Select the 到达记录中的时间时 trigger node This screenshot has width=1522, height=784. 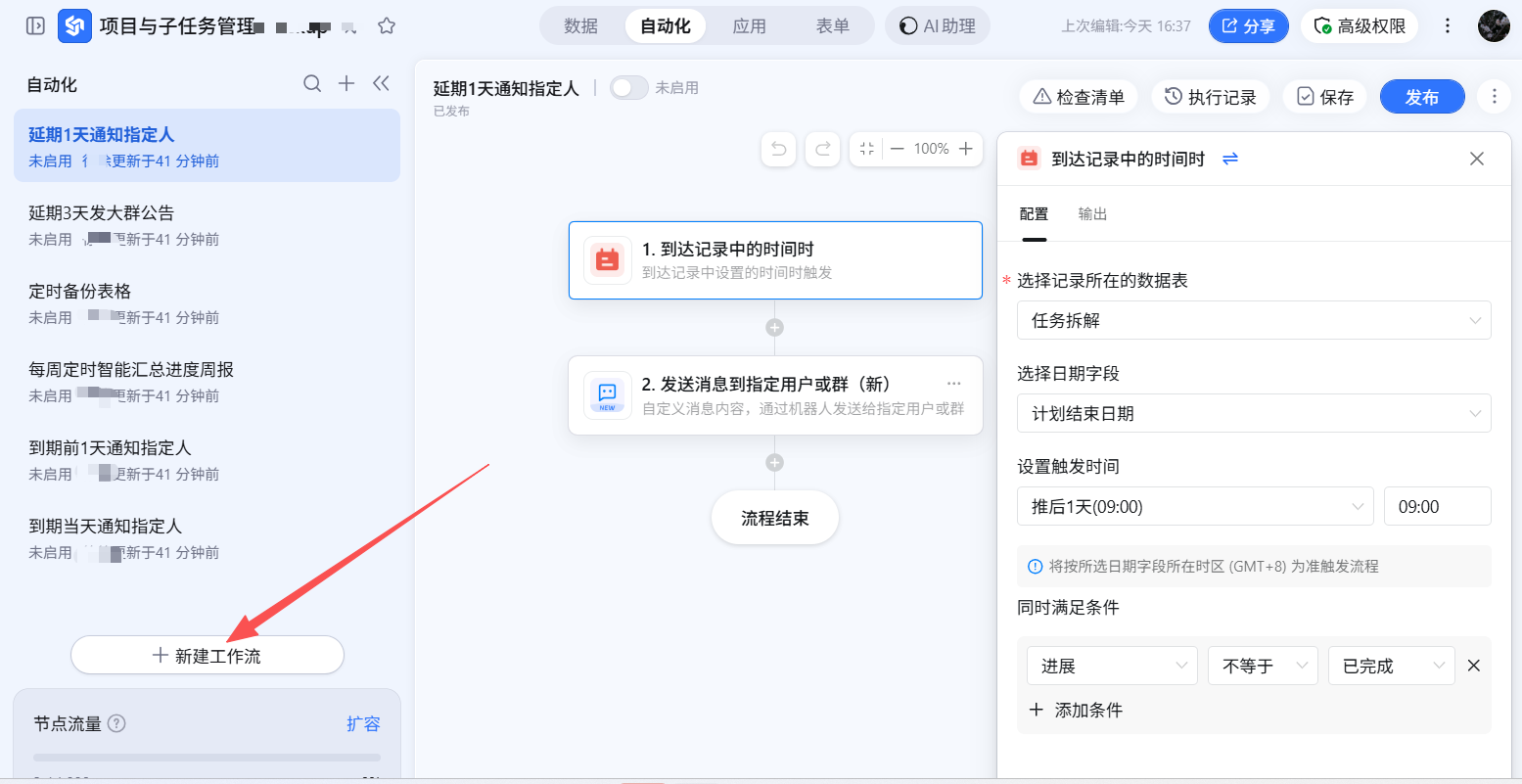pos(775,260)
